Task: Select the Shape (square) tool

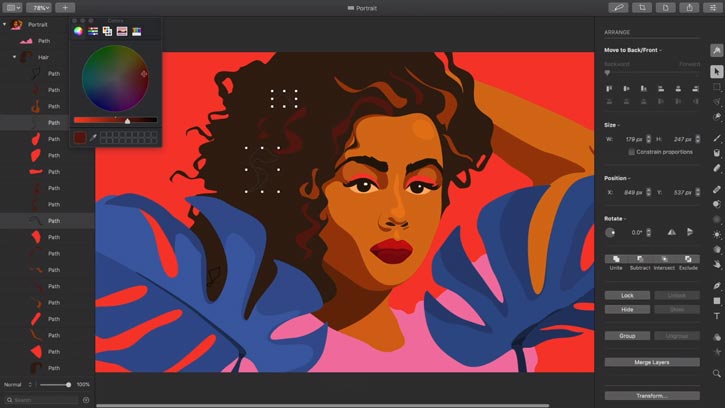Action: [x=717, y=301]
